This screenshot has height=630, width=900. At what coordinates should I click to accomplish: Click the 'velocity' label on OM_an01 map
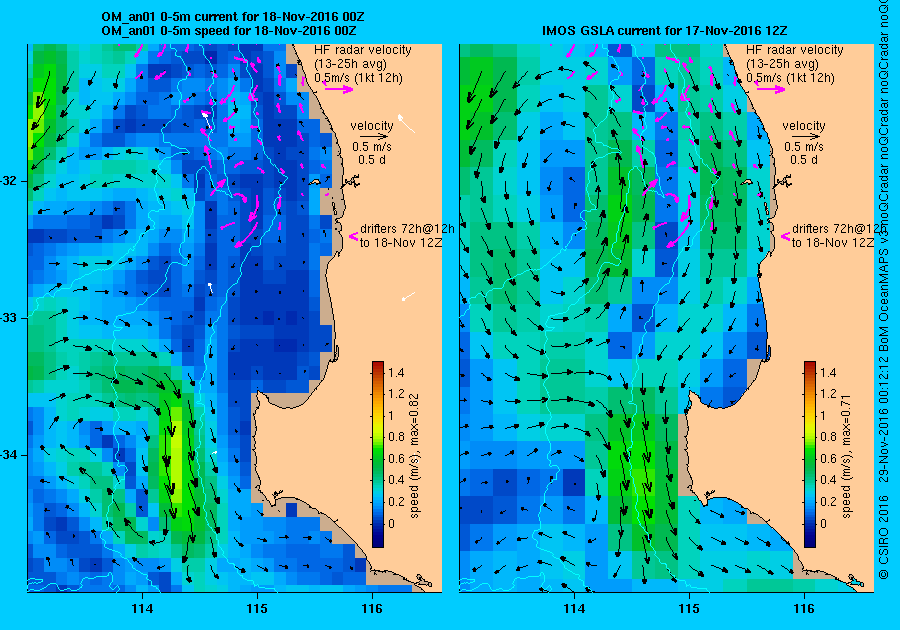[x=372, y=126]
